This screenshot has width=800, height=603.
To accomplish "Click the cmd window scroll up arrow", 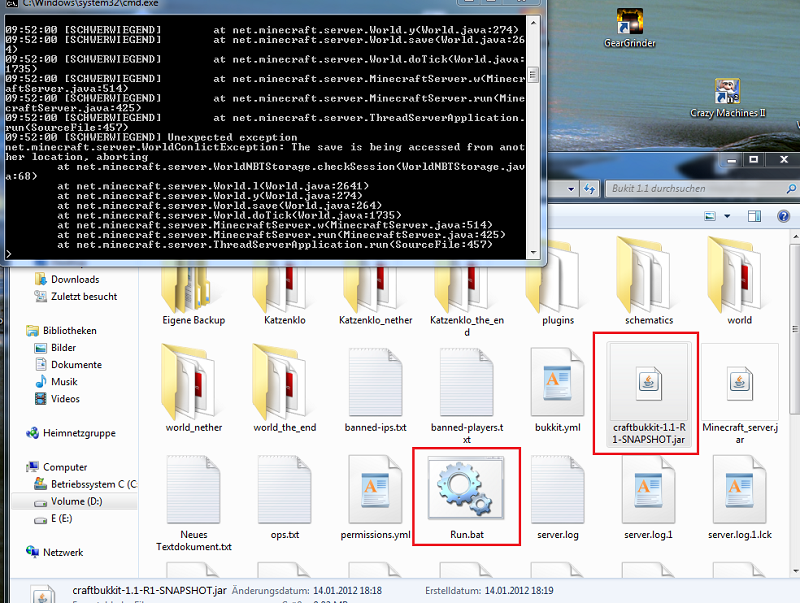I will coord(533,23).
